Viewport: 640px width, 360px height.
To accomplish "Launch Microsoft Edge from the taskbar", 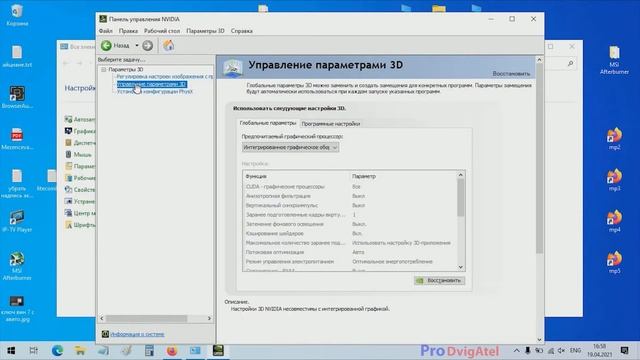I will [x=57, y=351].
